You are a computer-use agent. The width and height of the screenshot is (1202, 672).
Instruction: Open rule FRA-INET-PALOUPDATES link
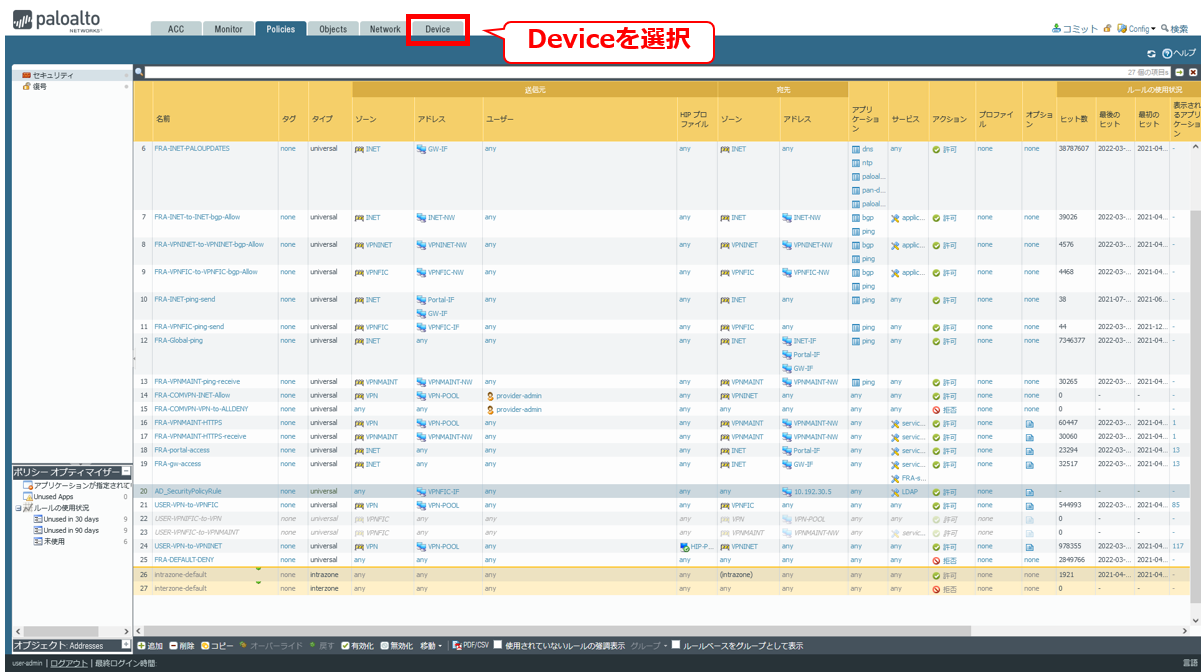tap(192, 149)
